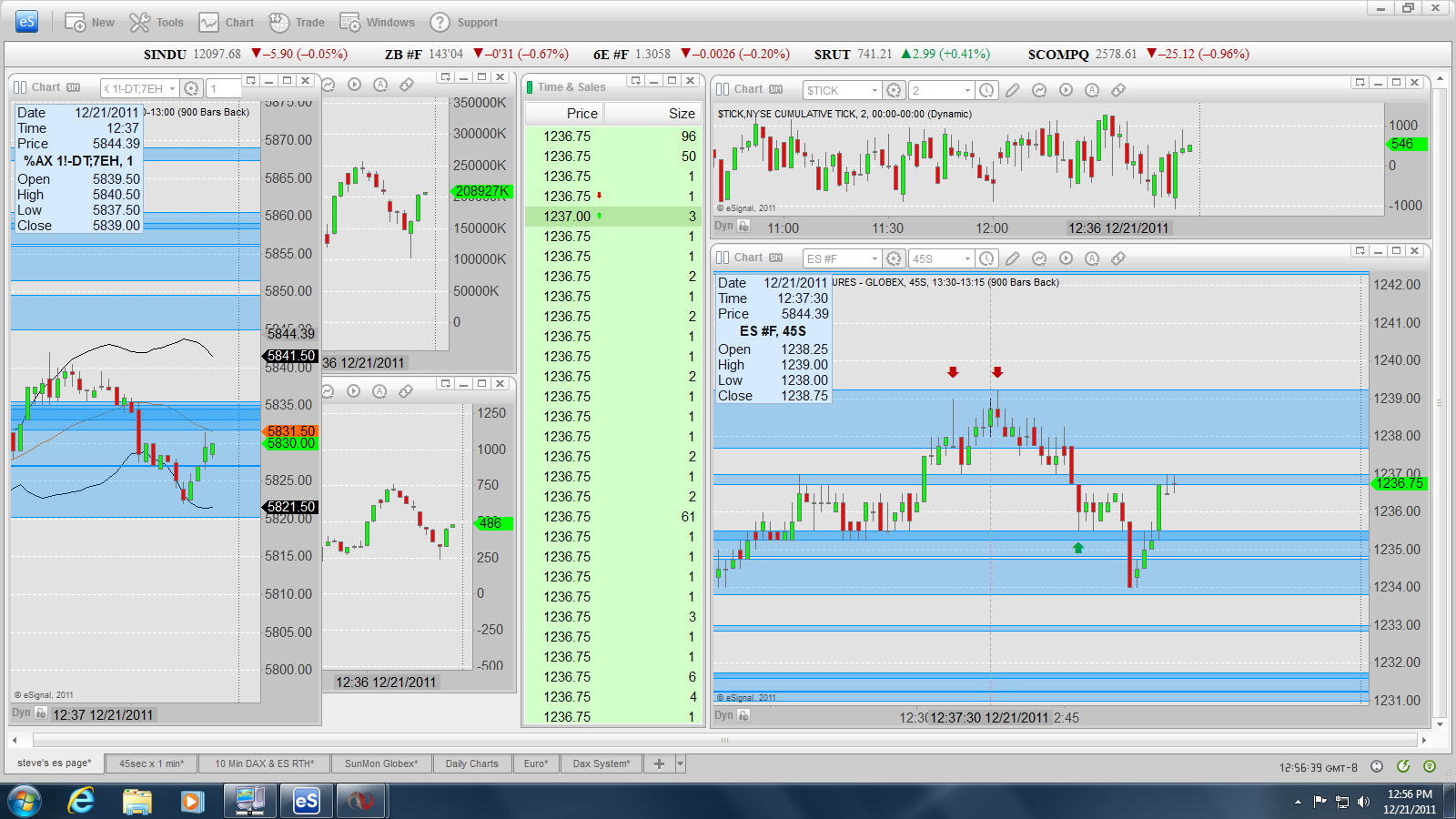Open studies icon in lower middle chart
The height and width of the screenshot is (819, 1456).
(328, 391)
